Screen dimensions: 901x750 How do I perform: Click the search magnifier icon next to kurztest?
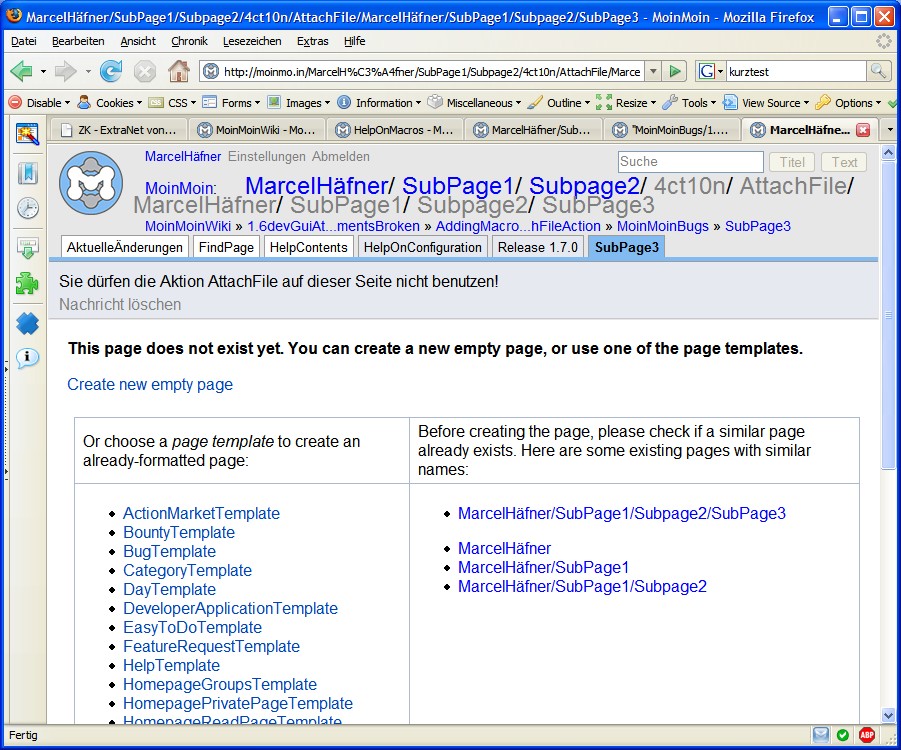pos(877,71)
